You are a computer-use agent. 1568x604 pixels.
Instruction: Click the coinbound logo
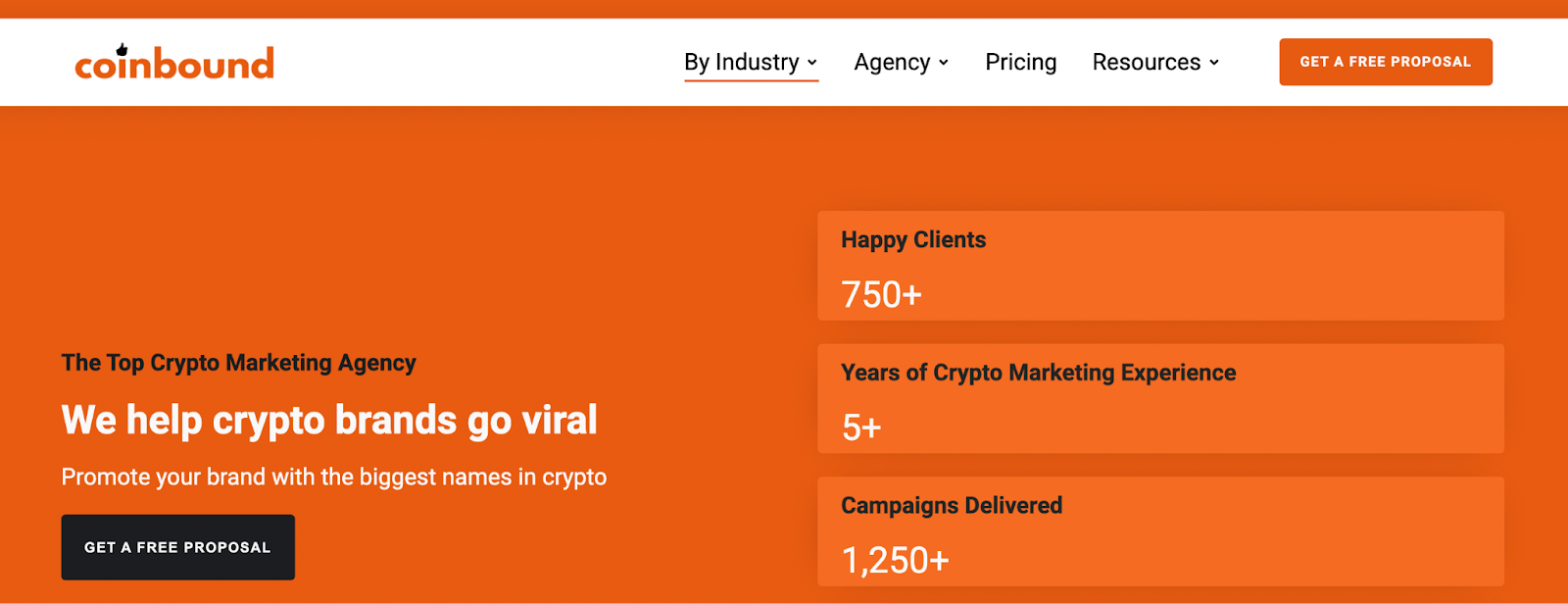coord(174,63)
